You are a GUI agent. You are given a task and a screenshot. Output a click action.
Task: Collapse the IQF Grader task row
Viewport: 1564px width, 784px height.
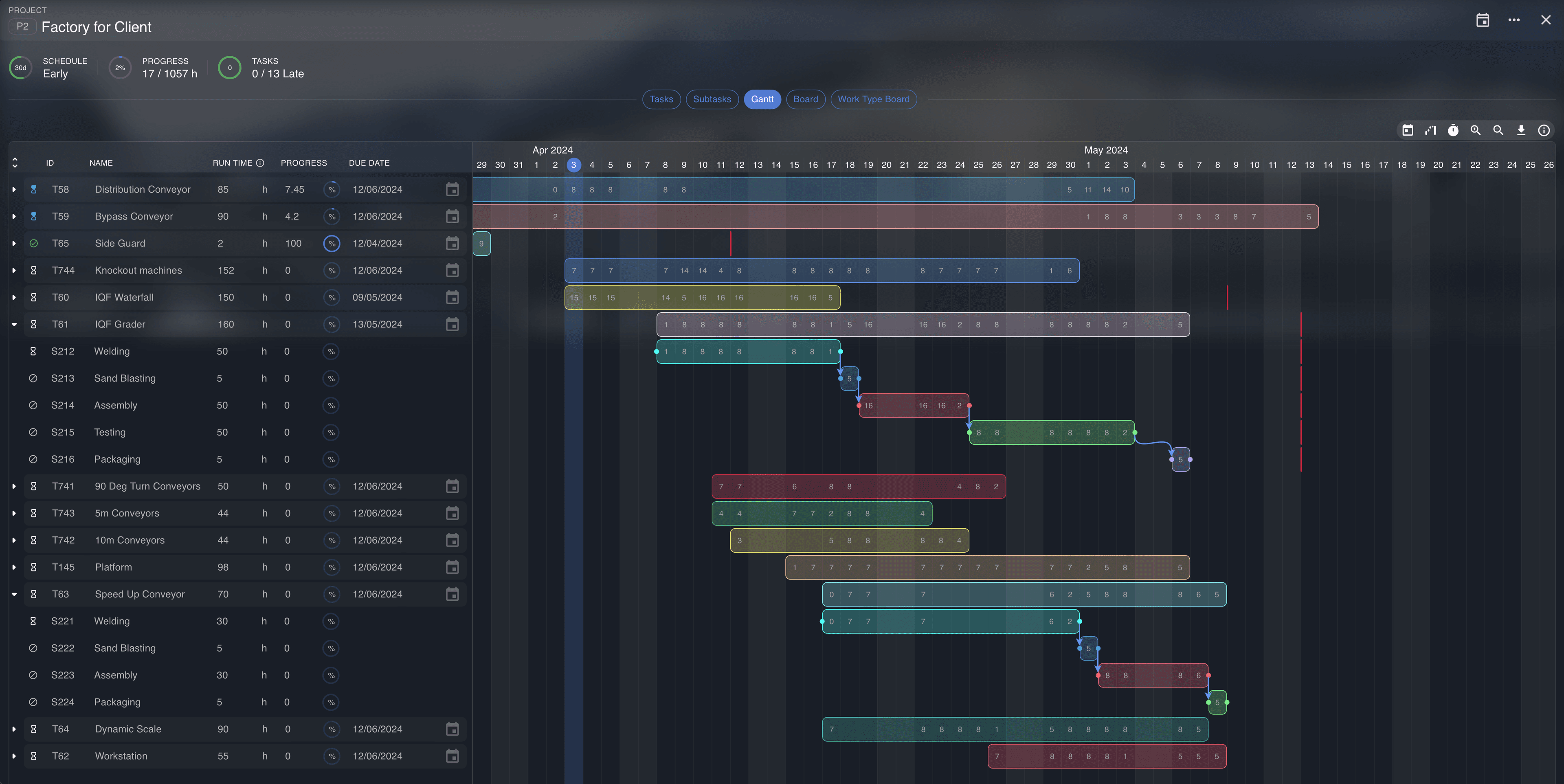14,324
